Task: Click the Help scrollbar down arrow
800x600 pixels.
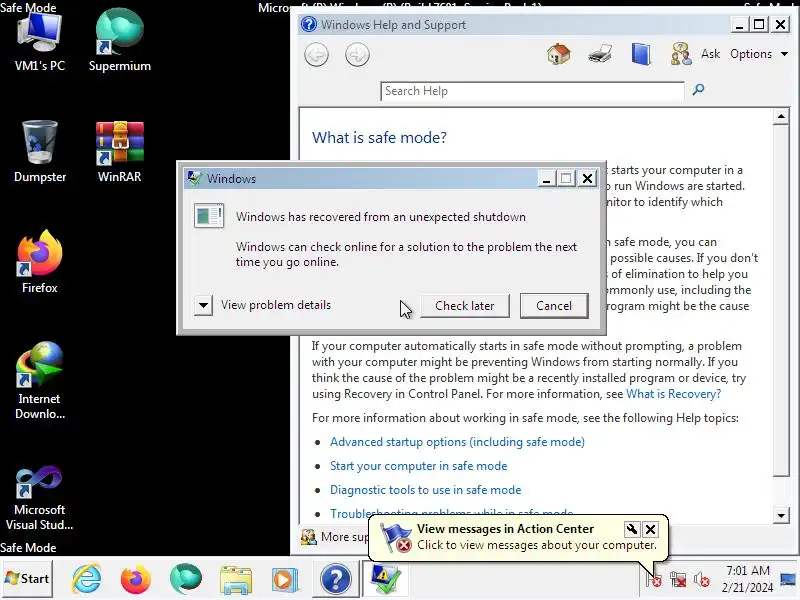Action: 781,515
